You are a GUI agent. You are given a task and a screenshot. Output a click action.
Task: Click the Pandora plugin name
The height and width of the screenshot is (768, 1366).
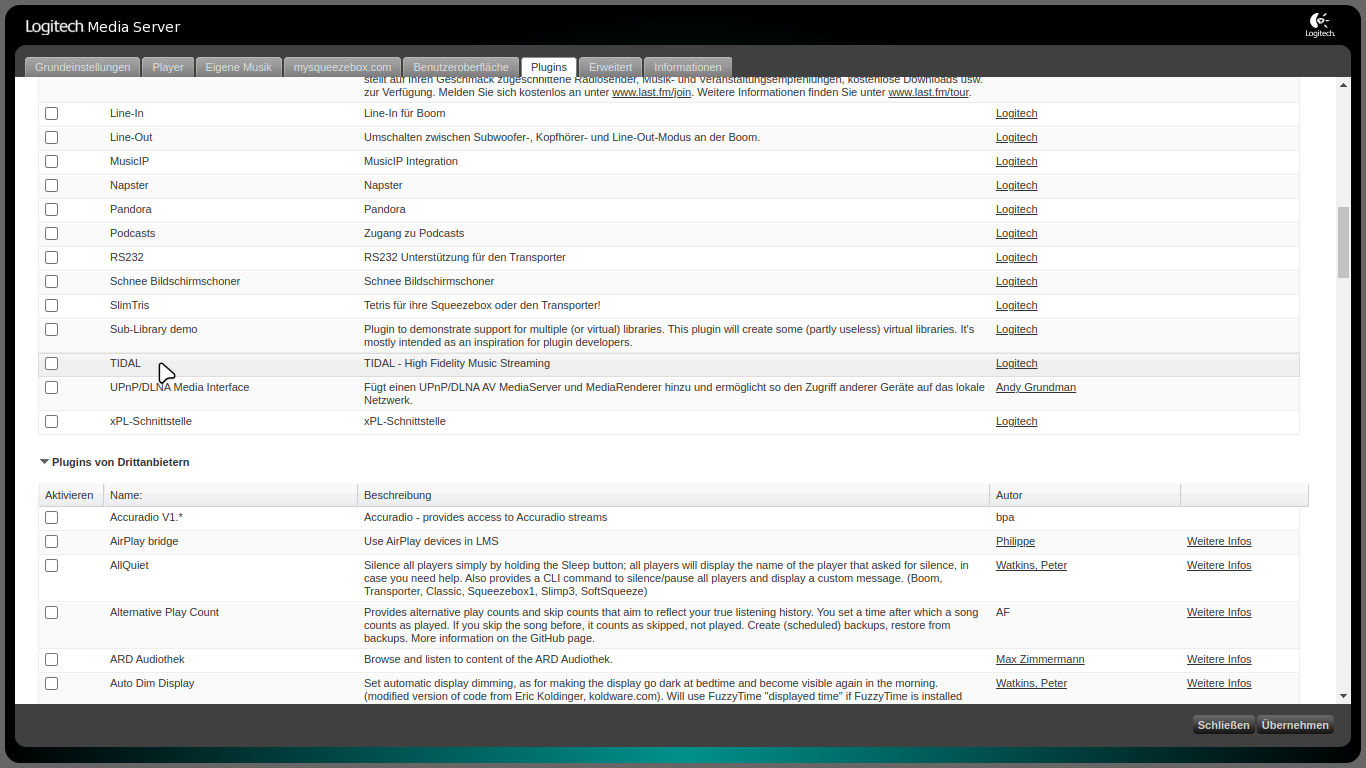[131, 209]
